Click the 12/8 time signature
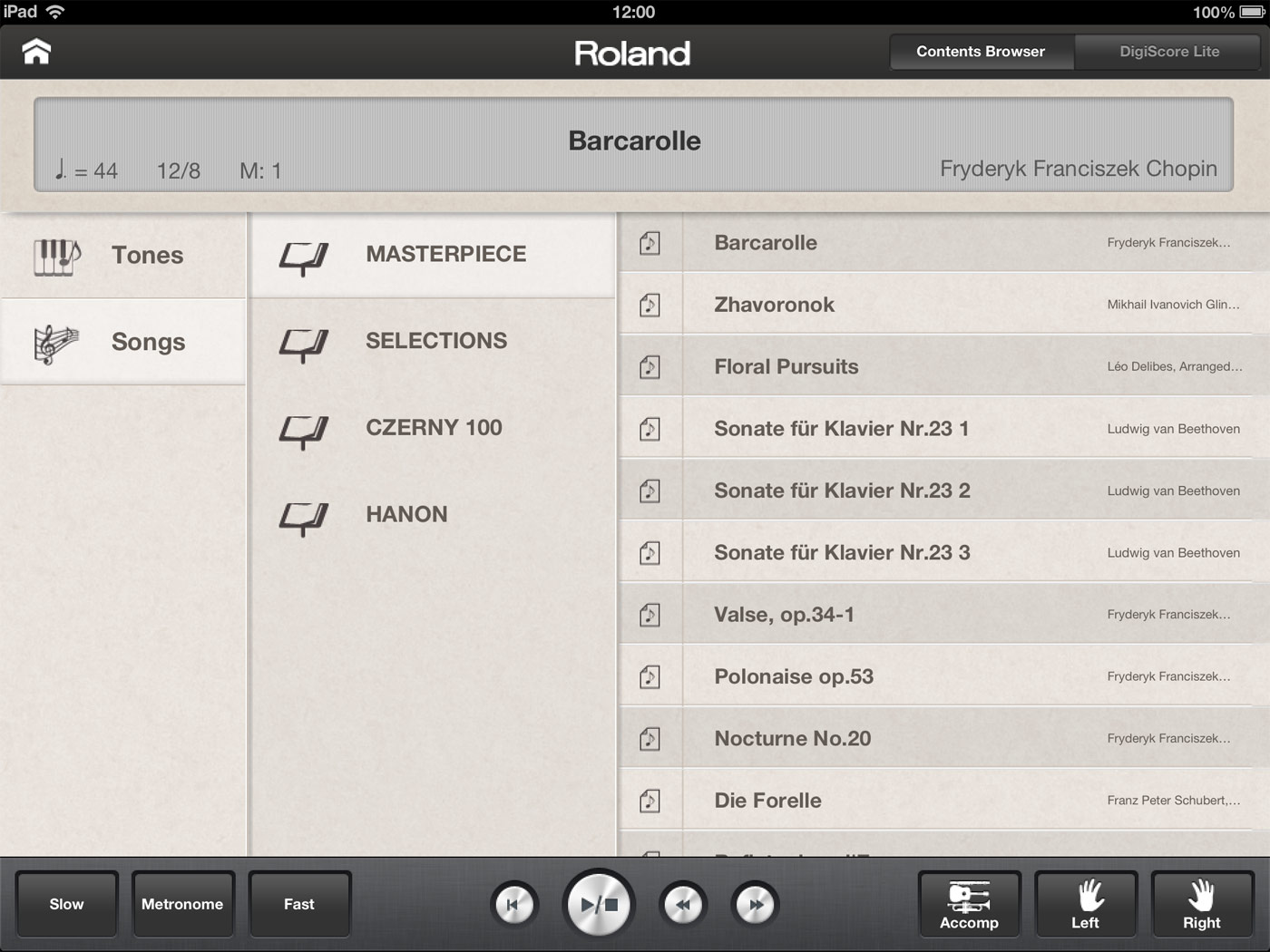This screenshot has width=1270, height=952. [x=179, y=170]
